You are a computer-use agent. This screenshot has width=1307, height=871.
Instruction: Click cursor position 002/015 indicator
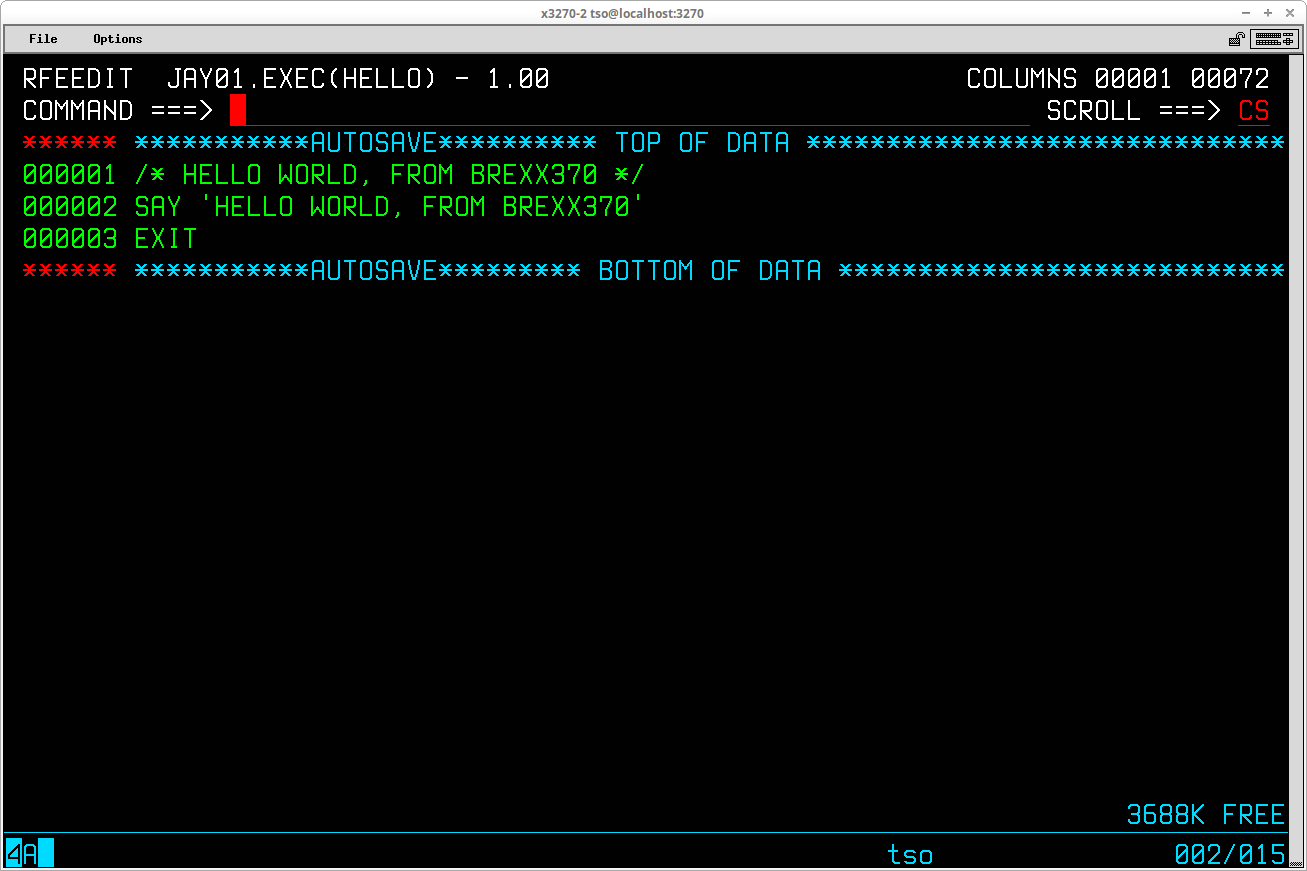click(x=1230, y=854)
